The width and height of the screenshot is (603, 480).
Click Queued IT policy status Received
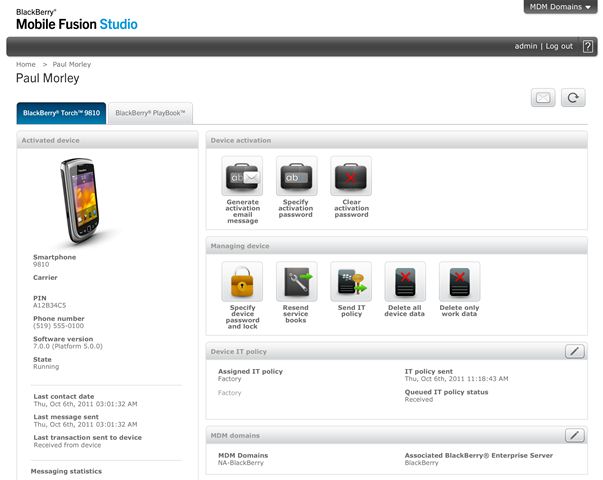point(419,400)
